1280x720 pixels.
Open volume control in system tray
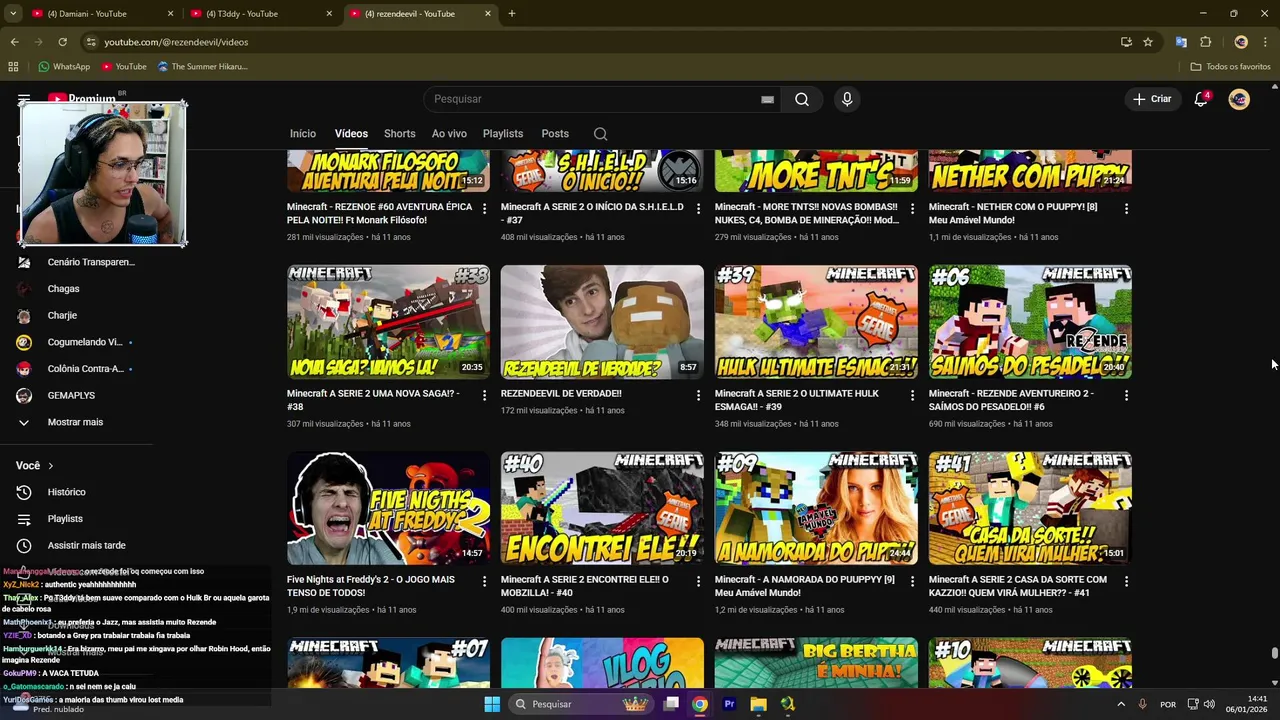(x=1209, y=704)
